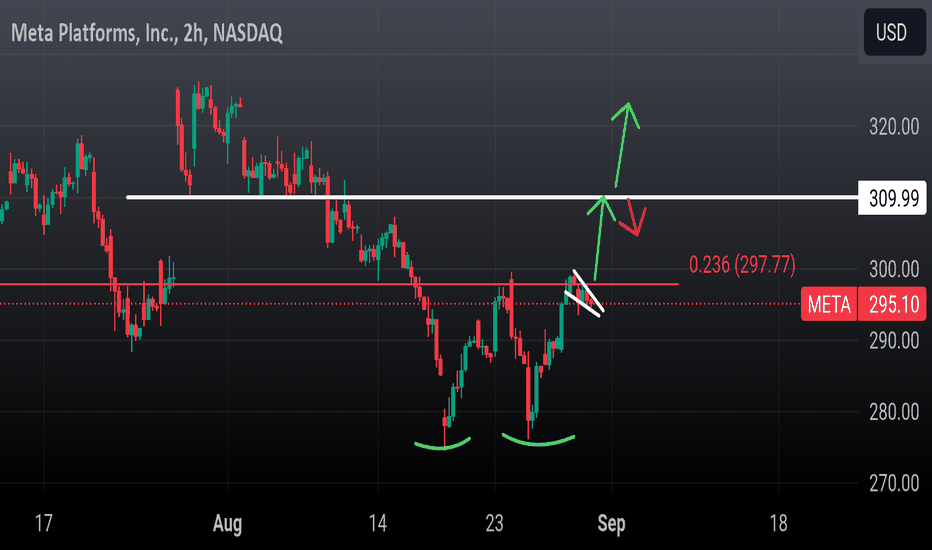The width and height of the screenshot is (932, 550).
Task: Click the 290.00 price axis label
Action: pos(894,341)
